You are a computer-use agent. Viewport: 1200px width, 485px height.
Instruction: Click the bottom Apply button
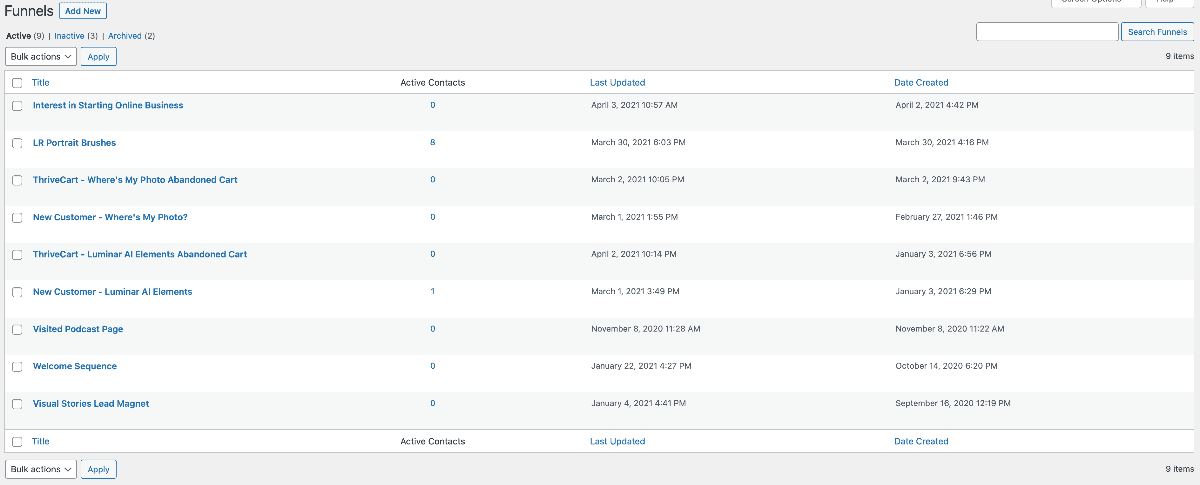tap(99, 469)
